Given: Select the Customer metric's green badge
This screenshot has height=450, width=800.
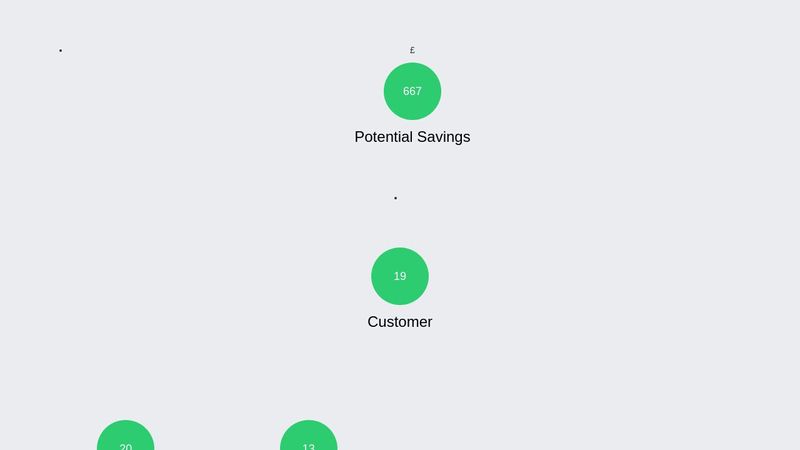Looking at the screenshot, I should tap(400, 276).
